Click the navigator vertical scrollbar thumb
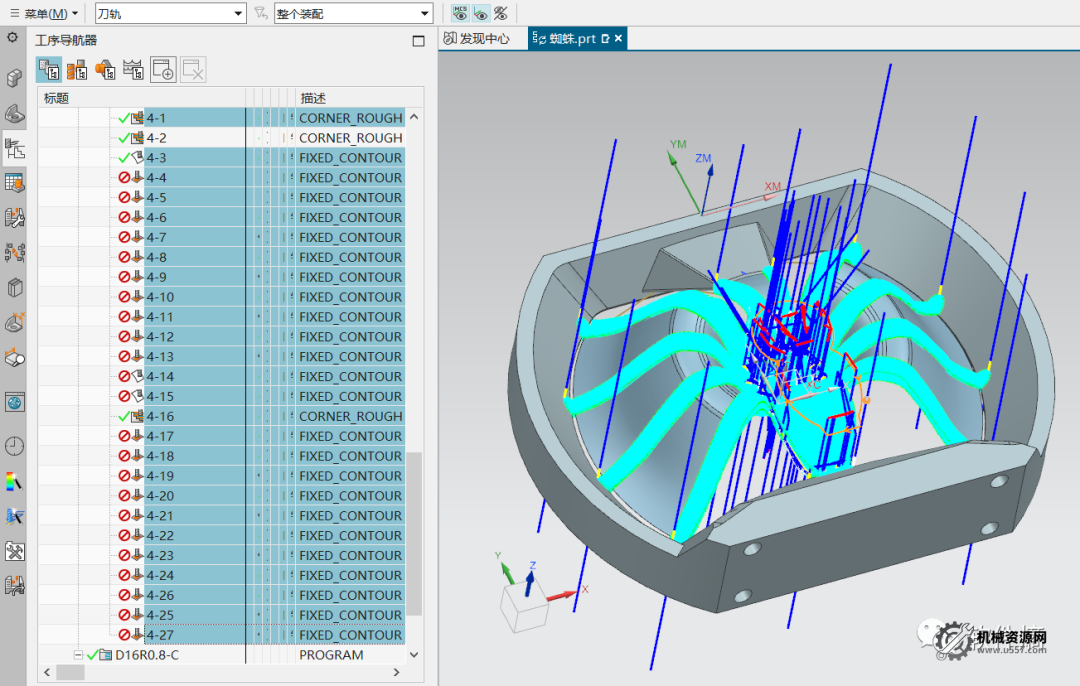The width and height of the screenshot is (1080, 686). pos(414,535)
